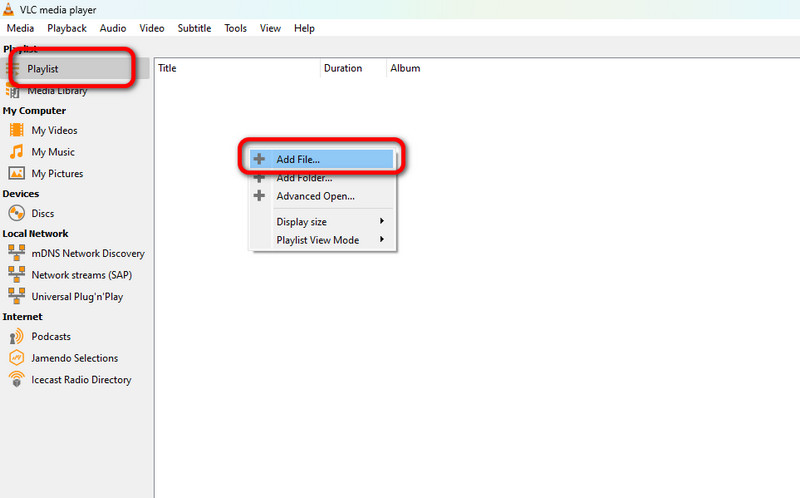
Task: Click the My Videos folder icon
Action: point(16,130)
